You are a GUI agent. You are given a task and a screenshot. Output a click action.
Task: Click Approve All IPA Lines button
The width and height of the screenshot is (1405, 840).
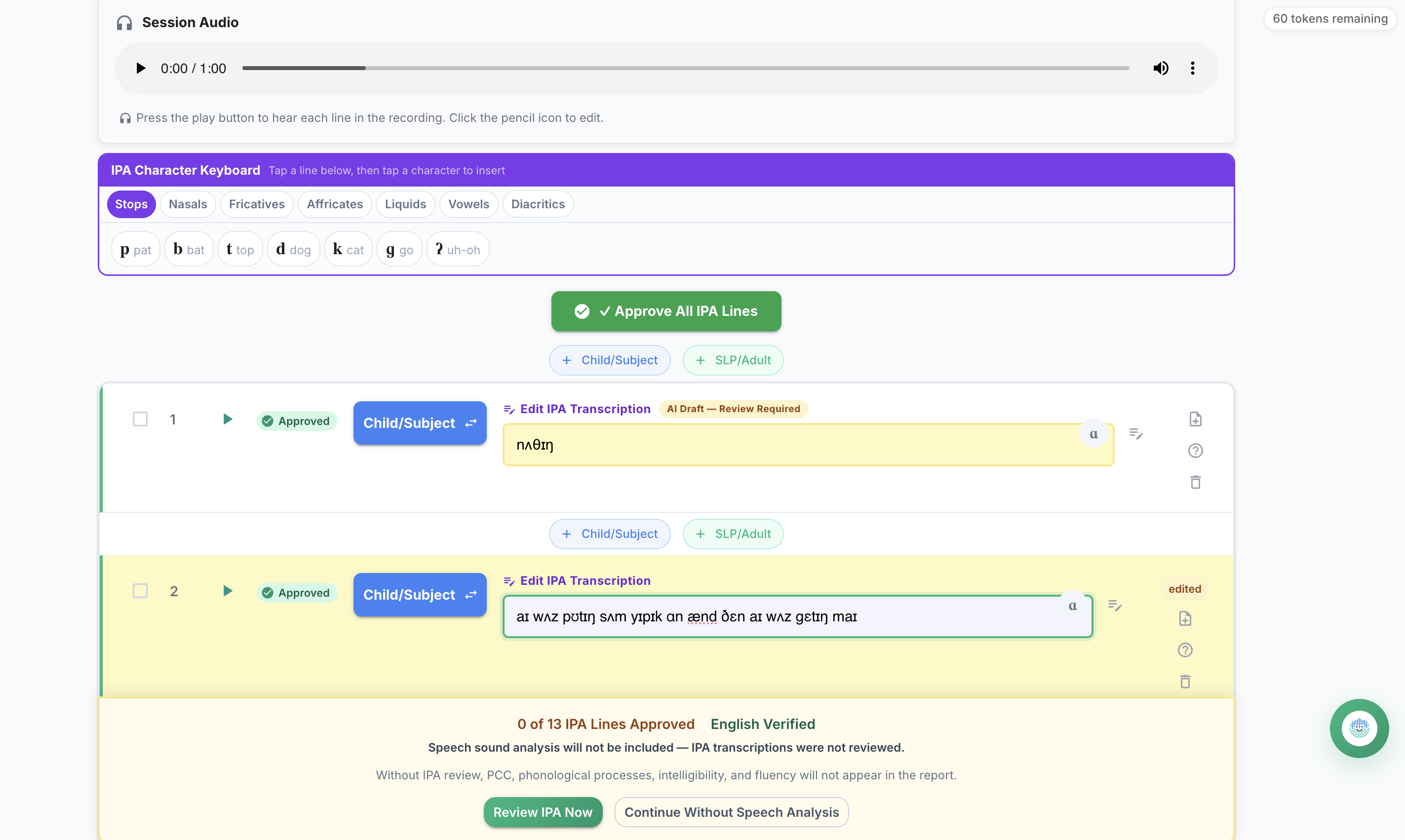[x=665, y=311]
